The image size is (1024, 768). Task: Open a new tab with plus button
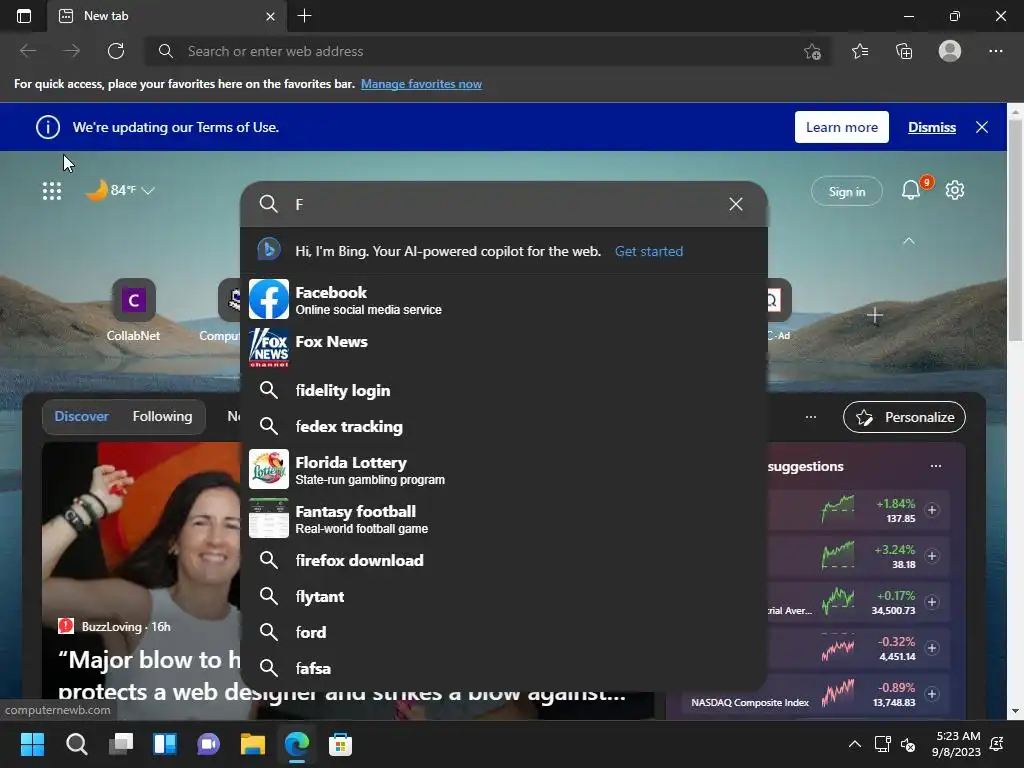tap(304, 16)
